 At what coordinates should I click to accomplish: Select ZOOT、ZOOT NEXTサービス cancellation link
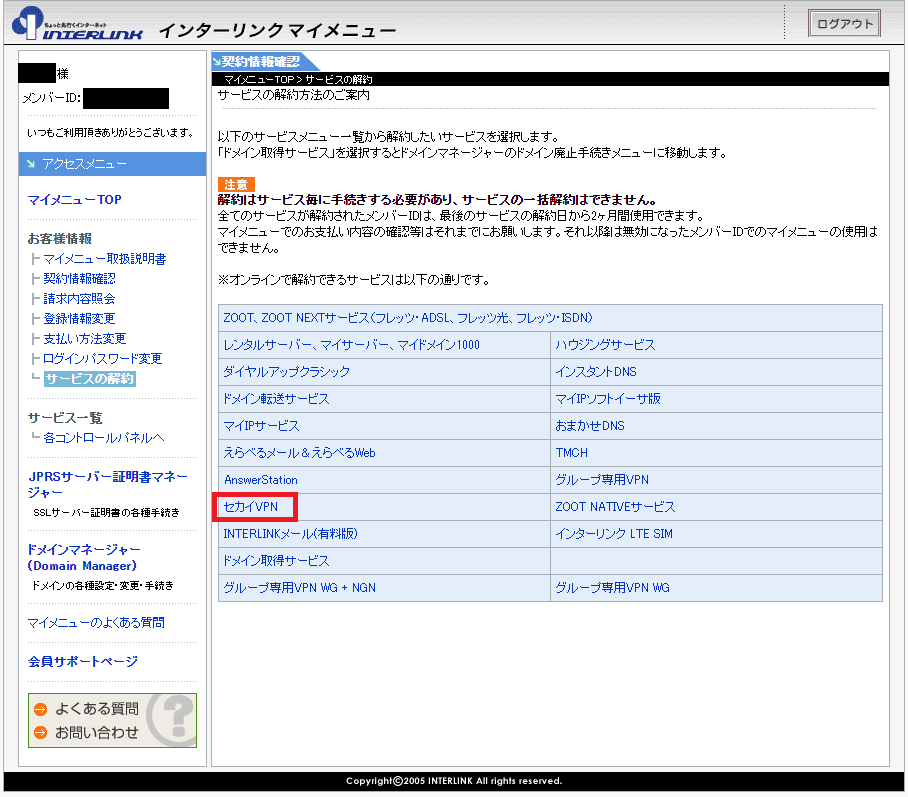(408, 318)
